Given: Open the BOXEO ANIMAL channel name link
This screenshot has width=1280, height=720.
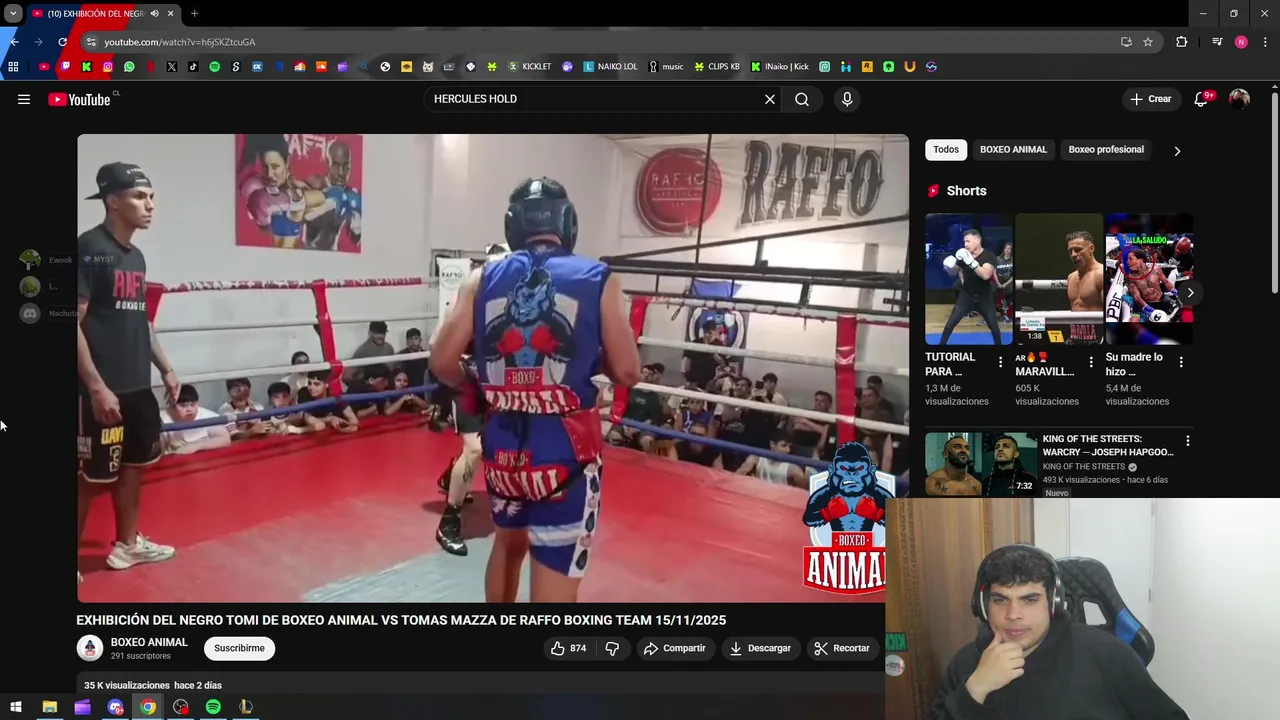Looking at the screenshot, I should click(x=149, y=642).
